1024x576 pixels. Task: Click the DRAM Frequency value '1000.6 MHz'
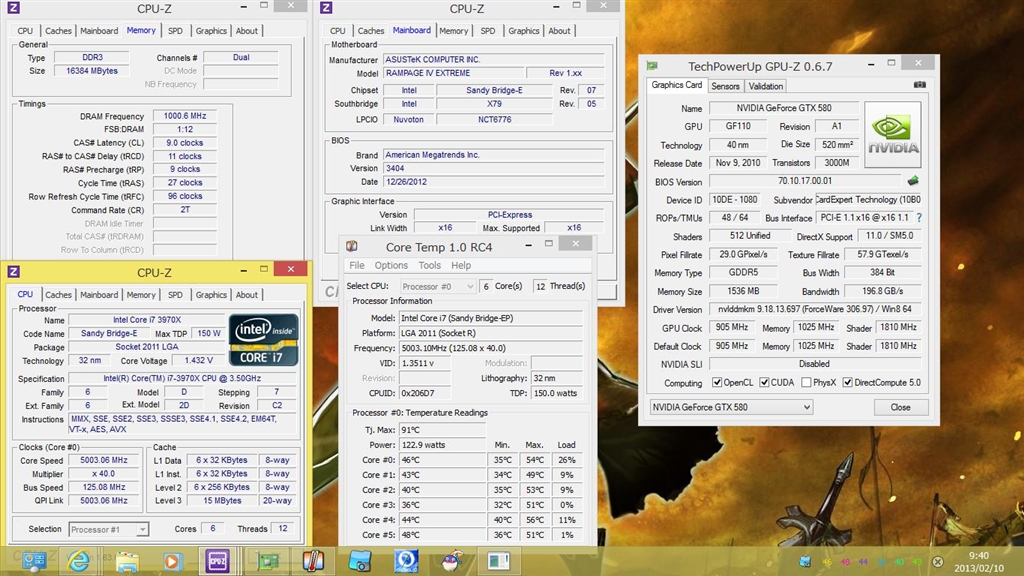[185, 116]
